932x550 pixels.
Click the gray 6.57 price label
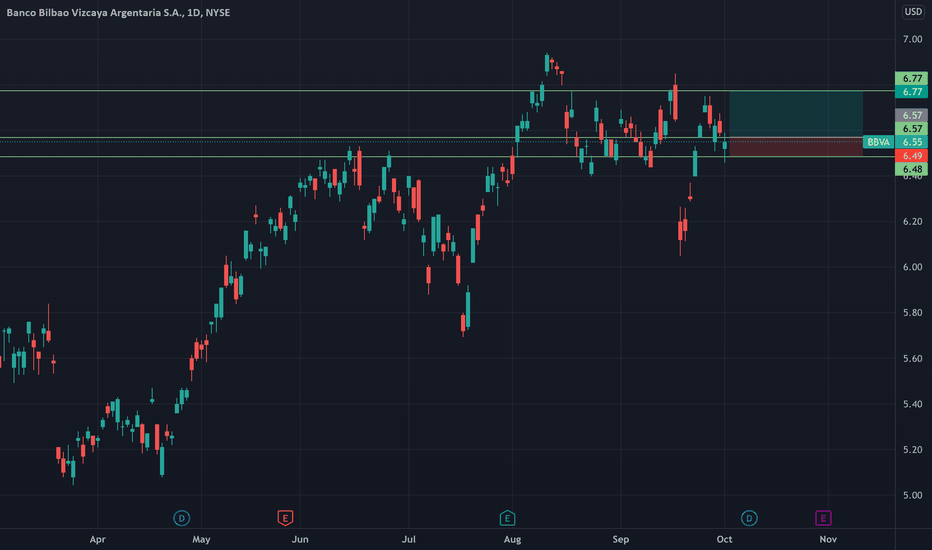click(x=912, y=115)
